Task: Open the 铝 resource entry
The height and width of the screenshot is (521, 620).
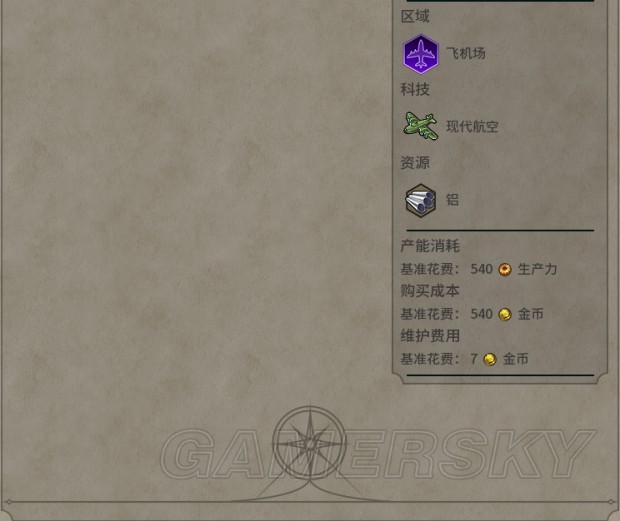Action: [453, 200]
